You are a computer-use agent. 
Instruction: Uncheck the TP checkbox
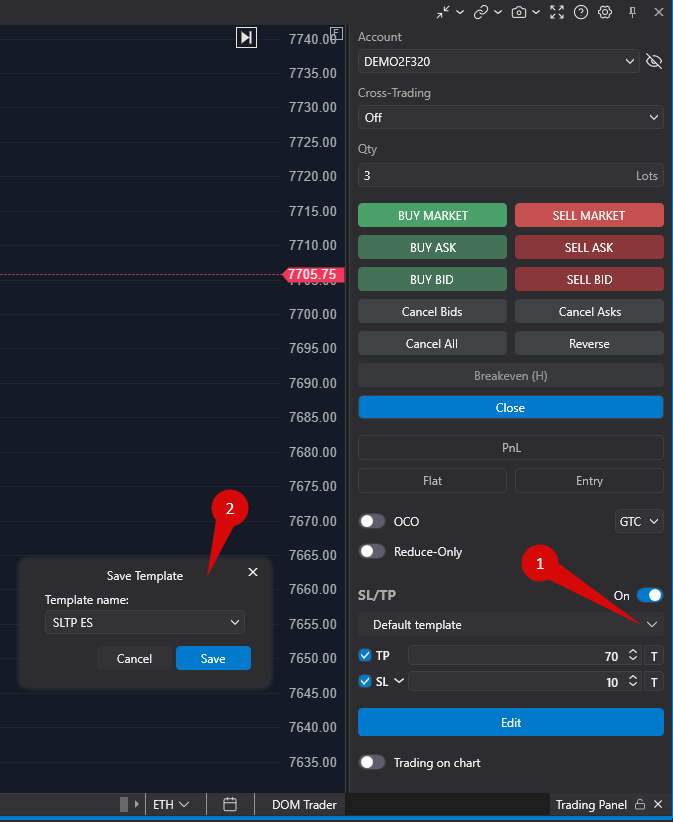tap(365, 655)
